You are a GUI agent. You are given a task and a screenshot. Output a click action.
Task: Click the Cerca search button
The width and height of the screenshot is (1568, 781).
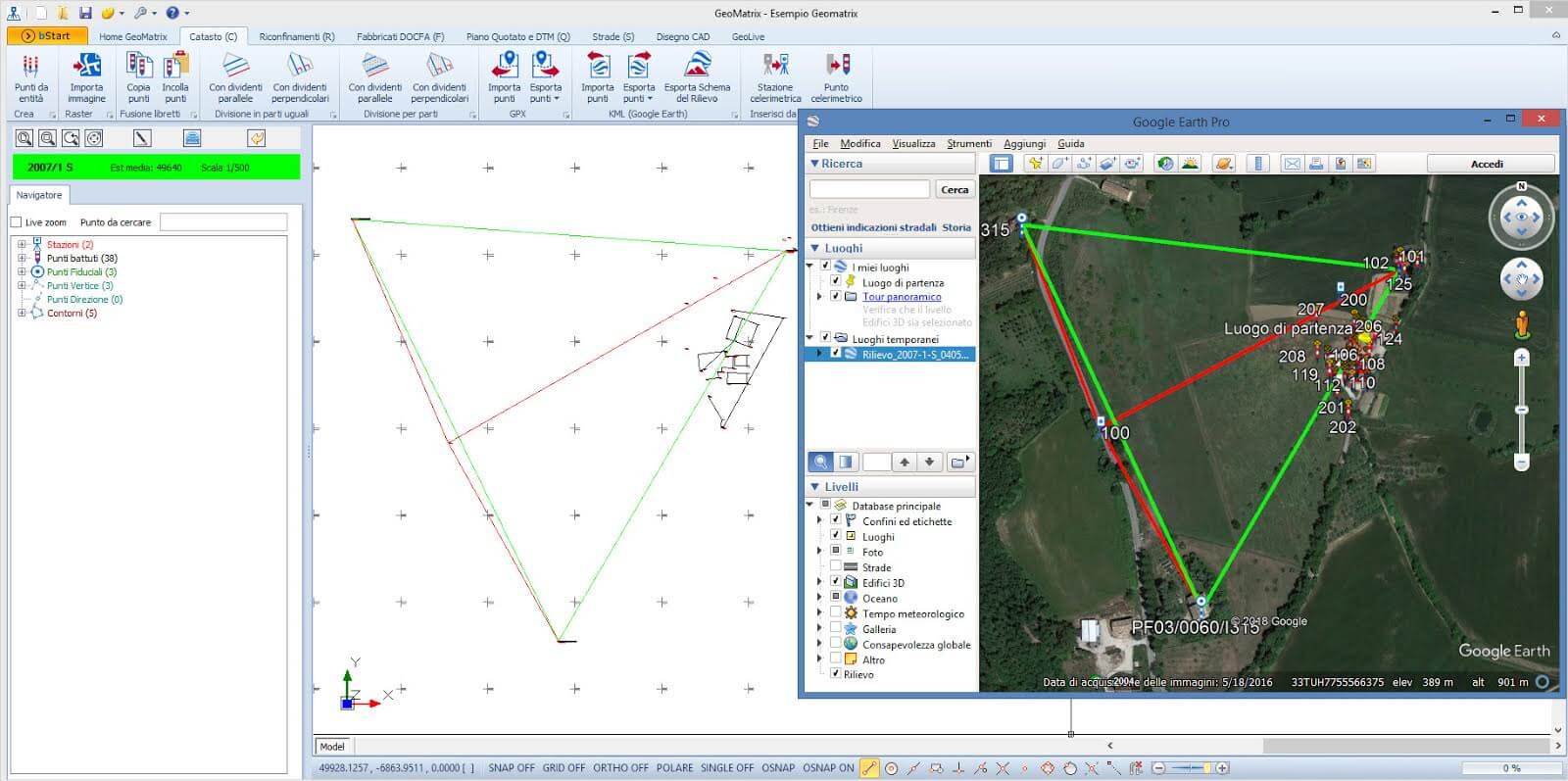pos(955,189)
